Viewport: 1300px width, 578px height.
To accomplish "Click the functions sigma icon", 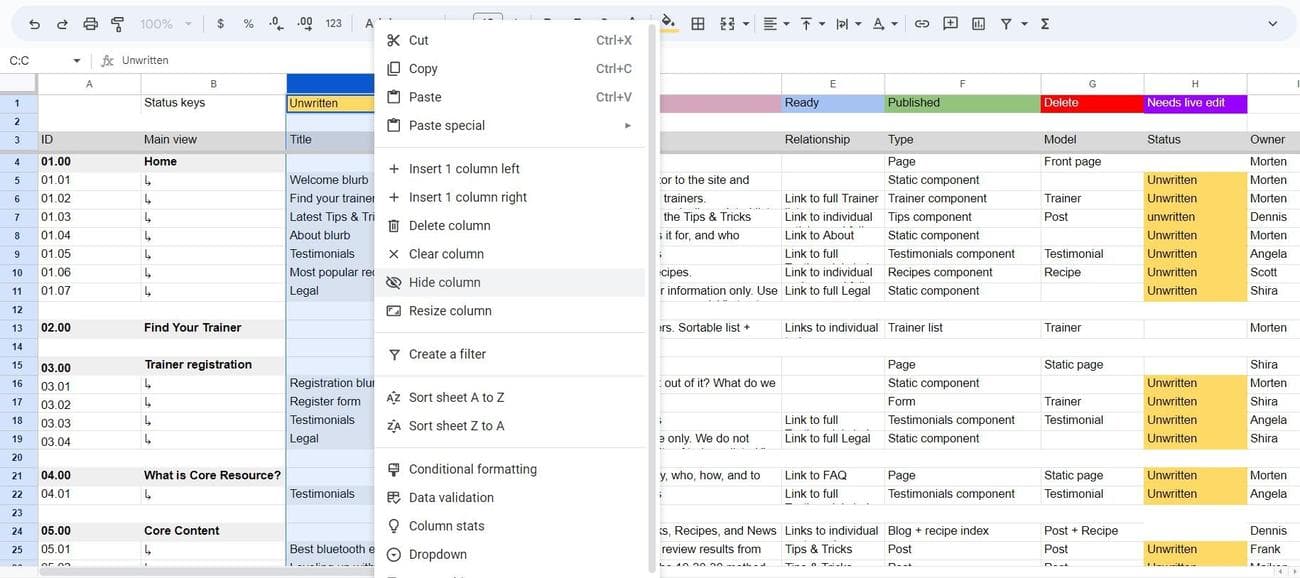I will point(1044,24).
